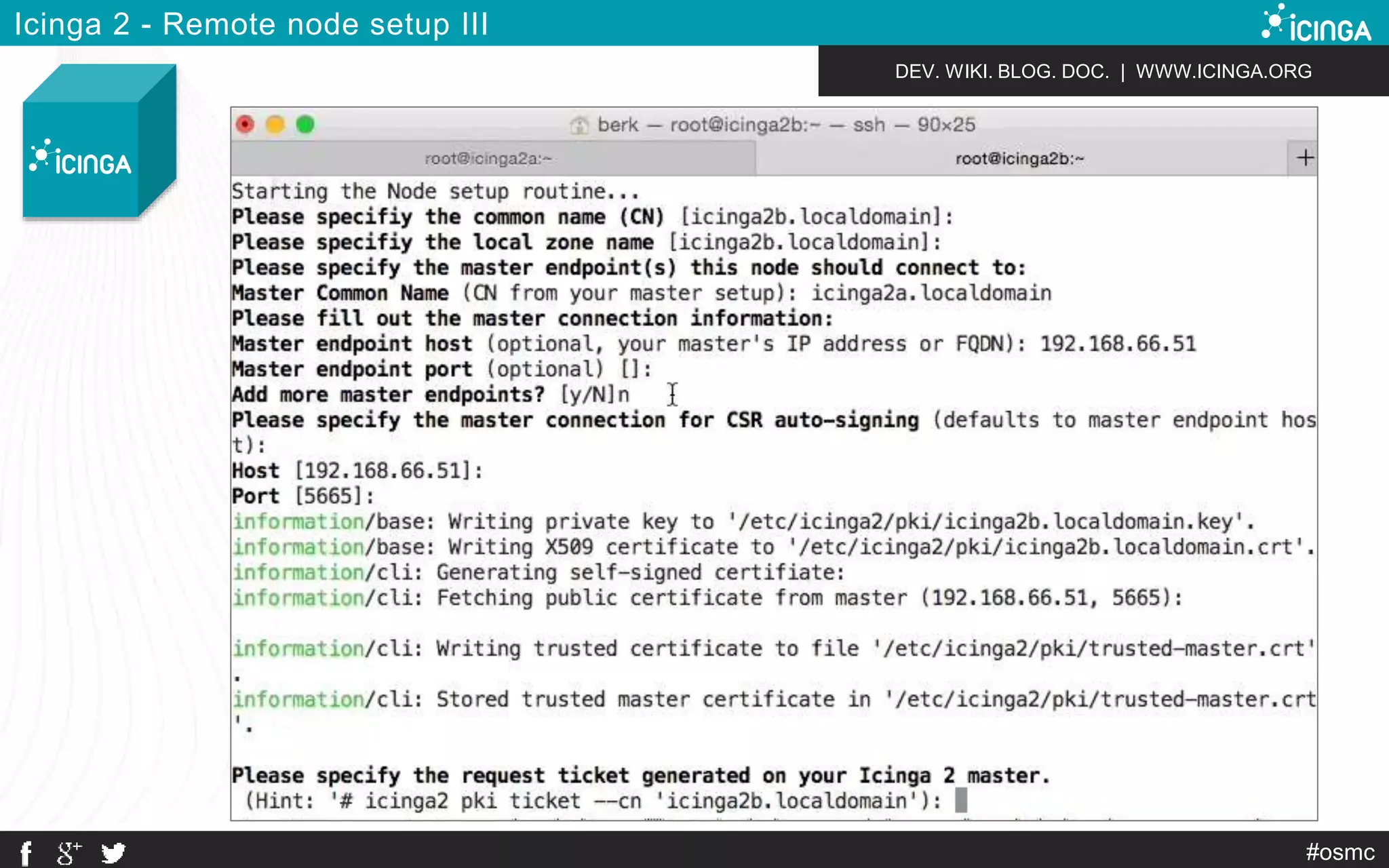Click the Twitter bird icon in footer
The width and height of the screenshot is (1389, 868).
pyautogui.click(x=113, y=852)
